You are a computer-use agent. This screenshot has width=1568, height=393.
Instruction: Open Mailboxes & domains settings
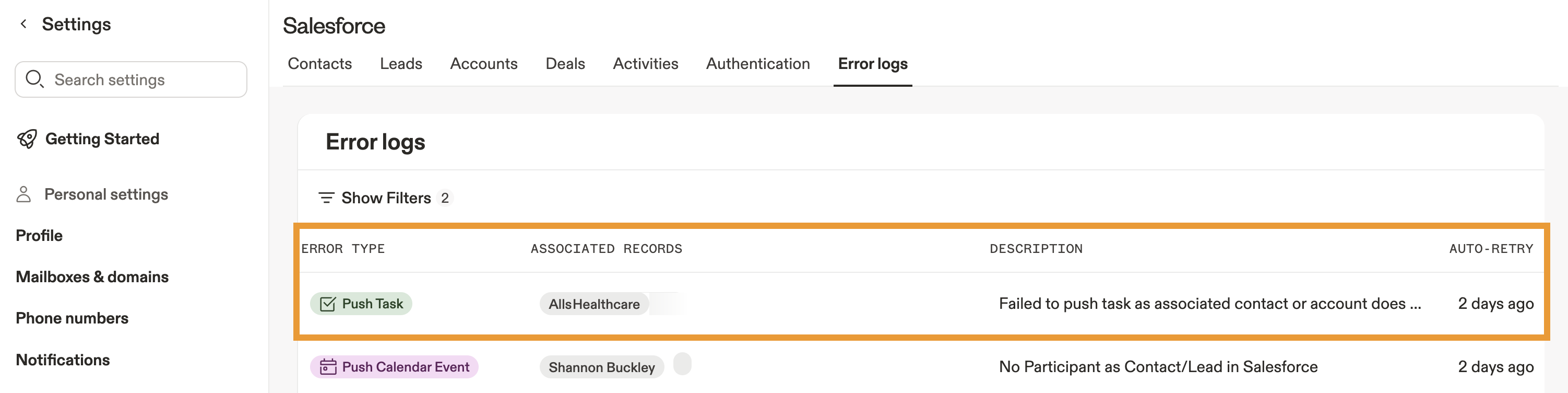92,276
